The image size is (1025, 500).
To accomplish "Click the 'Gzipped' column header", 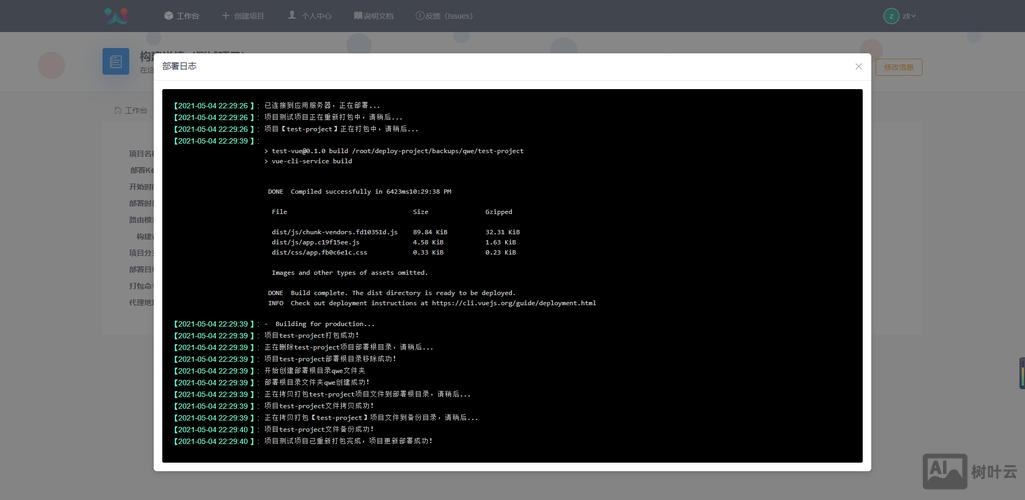I will click(499, 212).
